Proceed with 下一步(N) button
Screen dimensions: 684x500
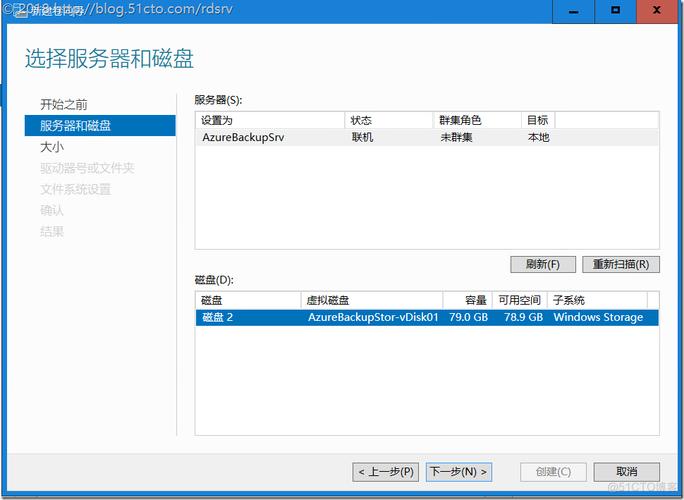pyautogui.click(x=458, y=472)
